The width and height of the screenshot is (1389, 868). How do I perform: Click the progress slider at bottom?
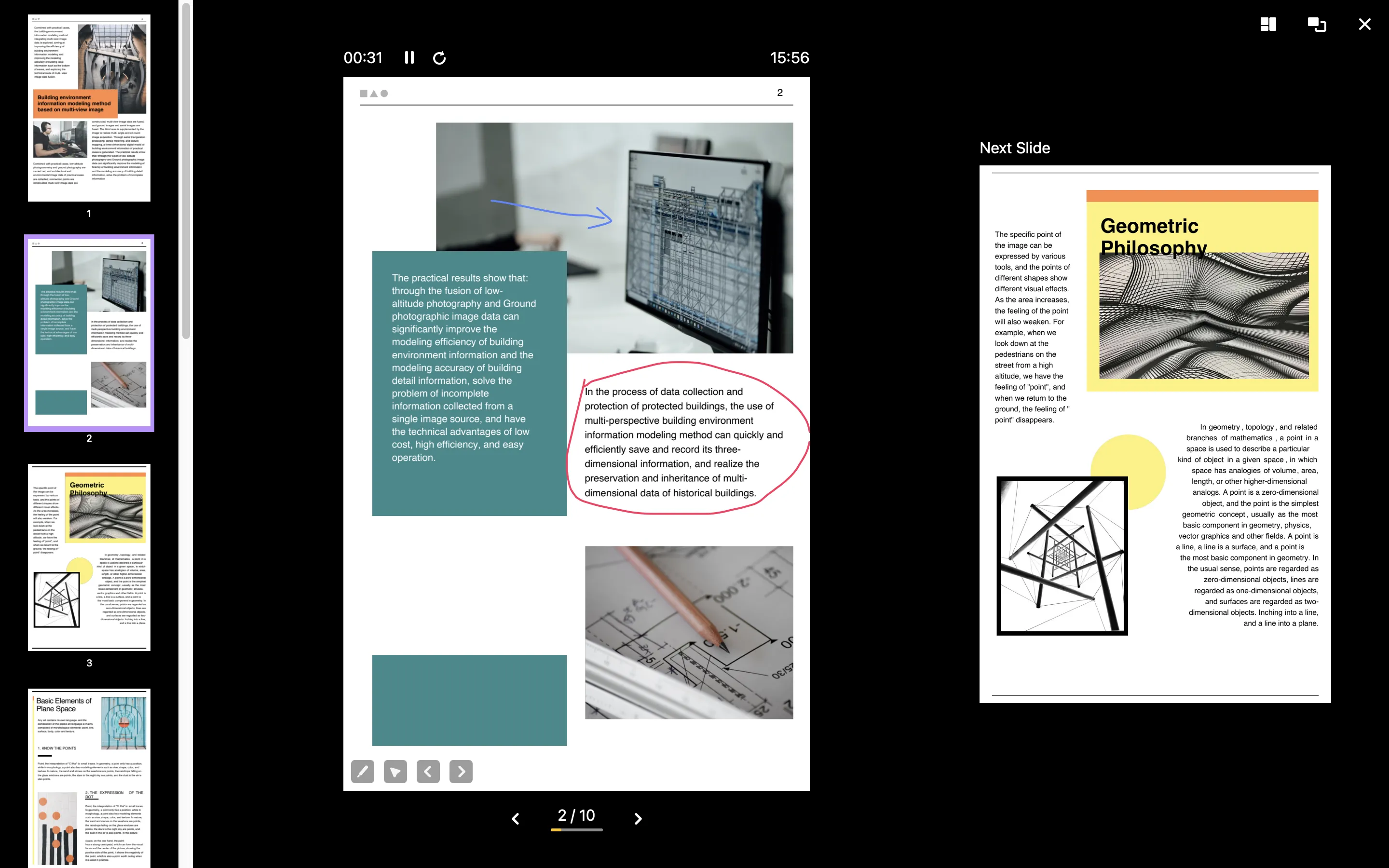(x=577, y=829)
